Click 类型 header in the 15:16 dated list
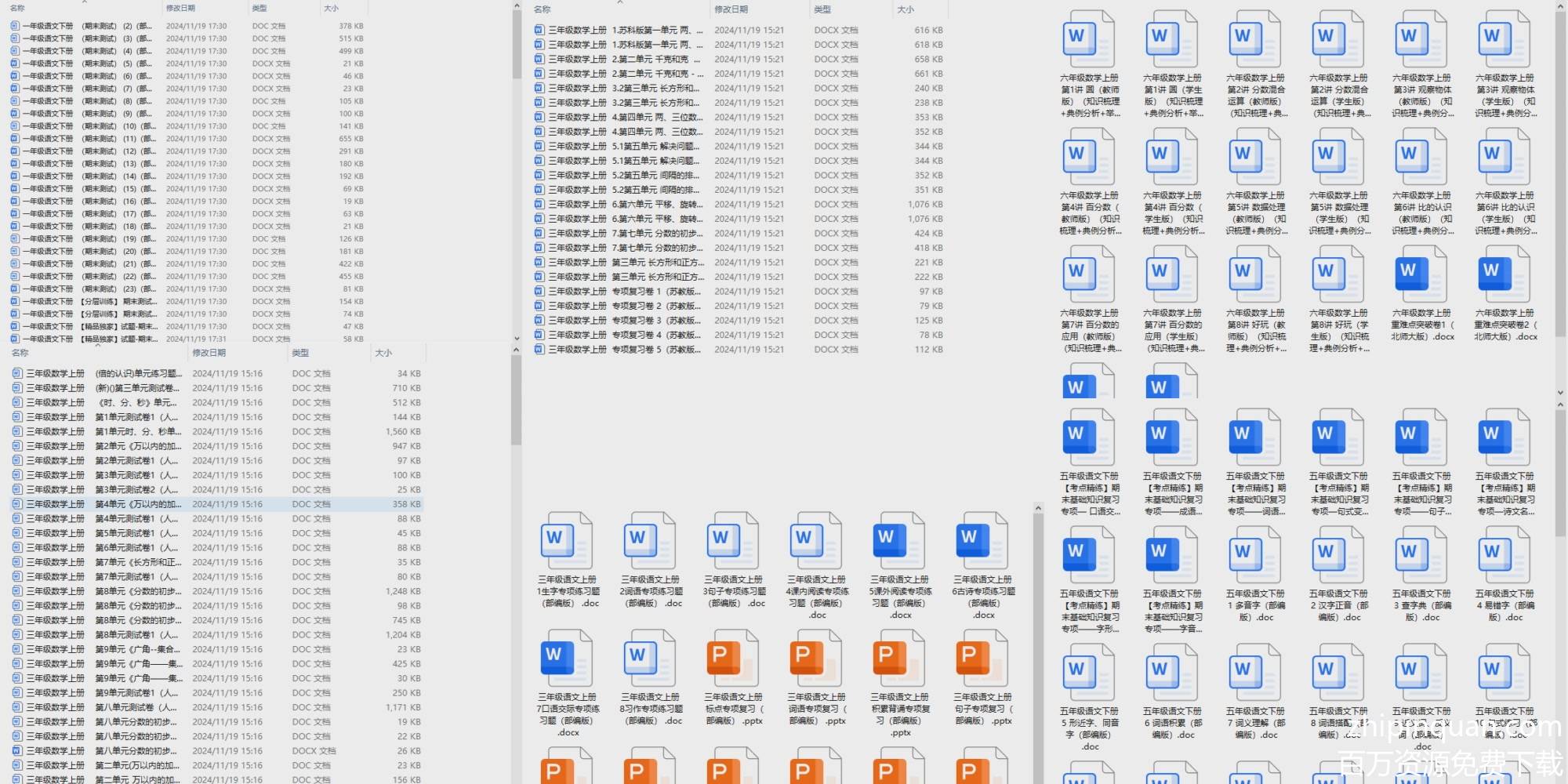This screenshot has width=1568, height=784. coord(300,353)
